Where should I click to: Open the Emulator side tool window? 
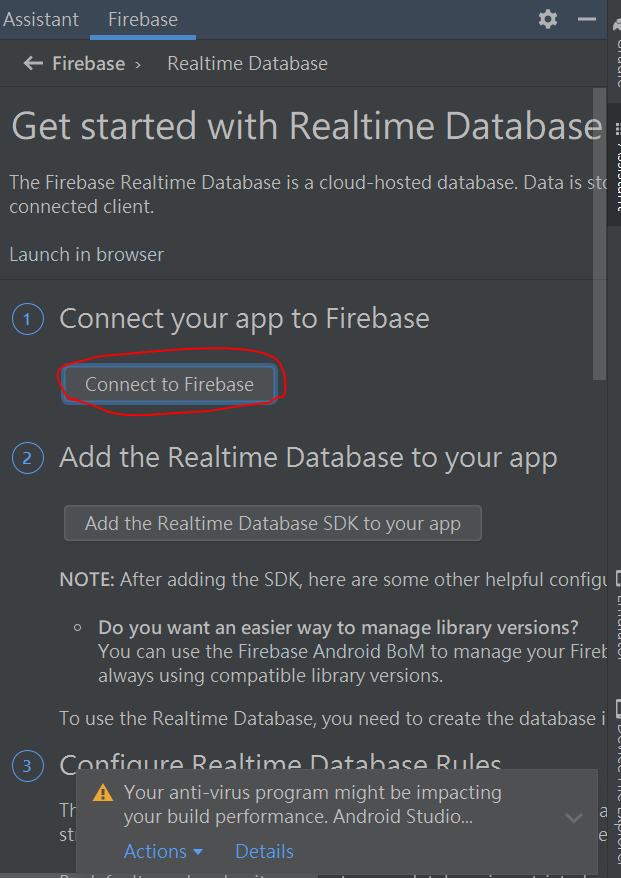(616, 613)
